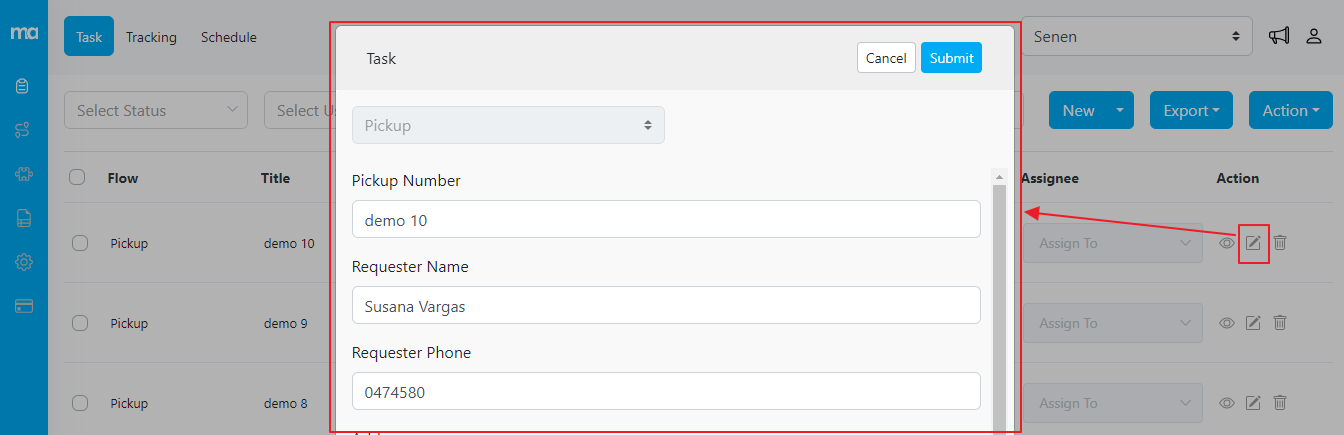The height and width of the screenshot is (435, 1344).
Task: Open the Select Status dropdown
Action: tap(155, 110)
